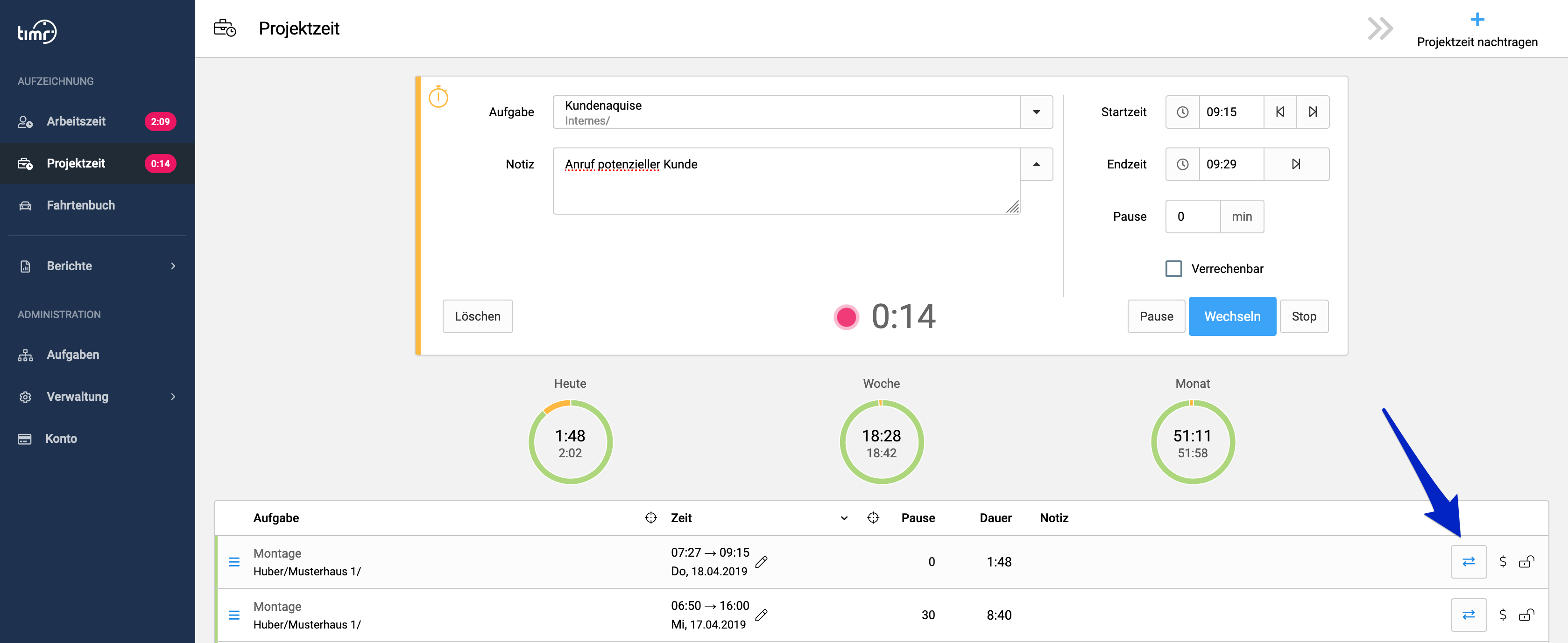Sort by the Aufgabe column header

point(276,517)
